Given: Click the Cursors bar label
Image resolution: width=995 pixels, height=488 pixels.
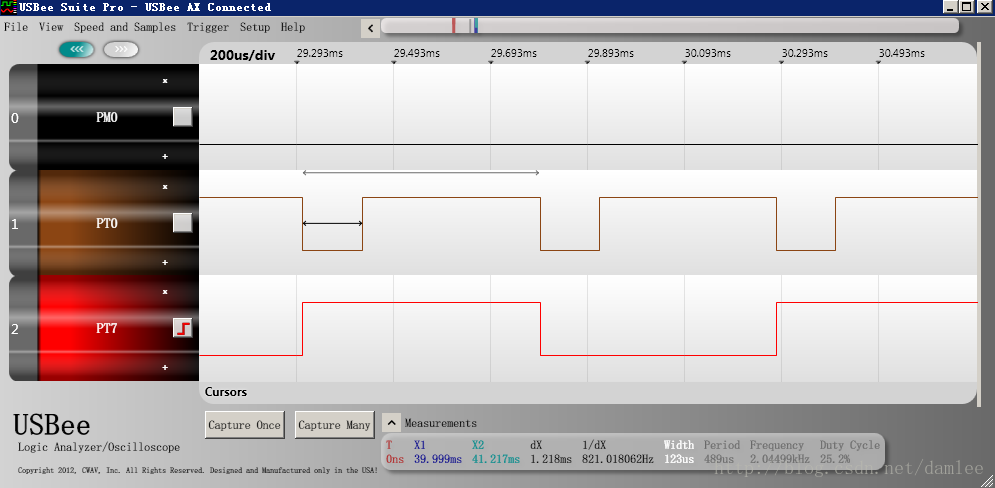Looking at the screenshot, I should pos(226,392).
